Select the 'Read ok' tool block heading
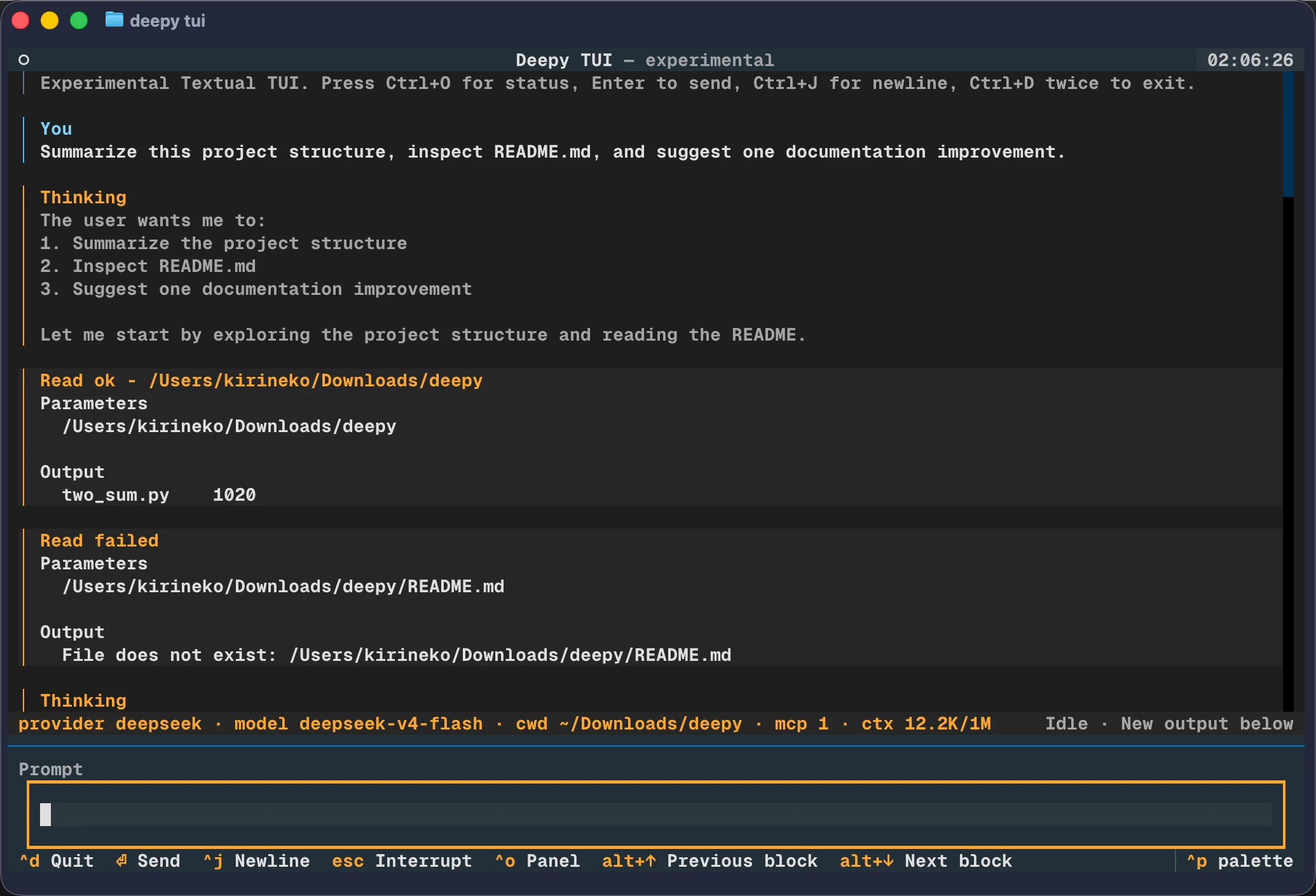The height and width of the screenshot is (896, 1316). pos(261,381)
